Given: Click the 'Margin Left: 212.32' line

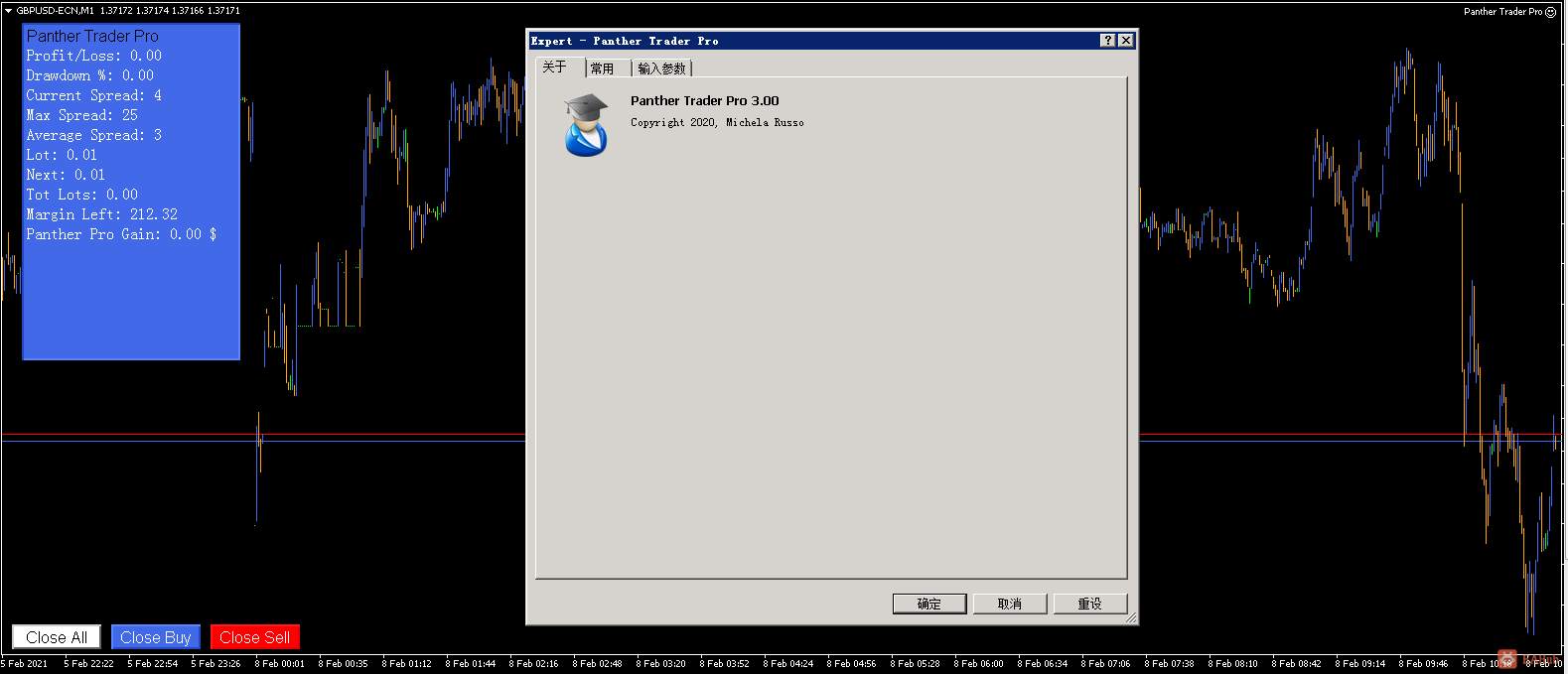Looking at the screenshot, I should 101,215.
